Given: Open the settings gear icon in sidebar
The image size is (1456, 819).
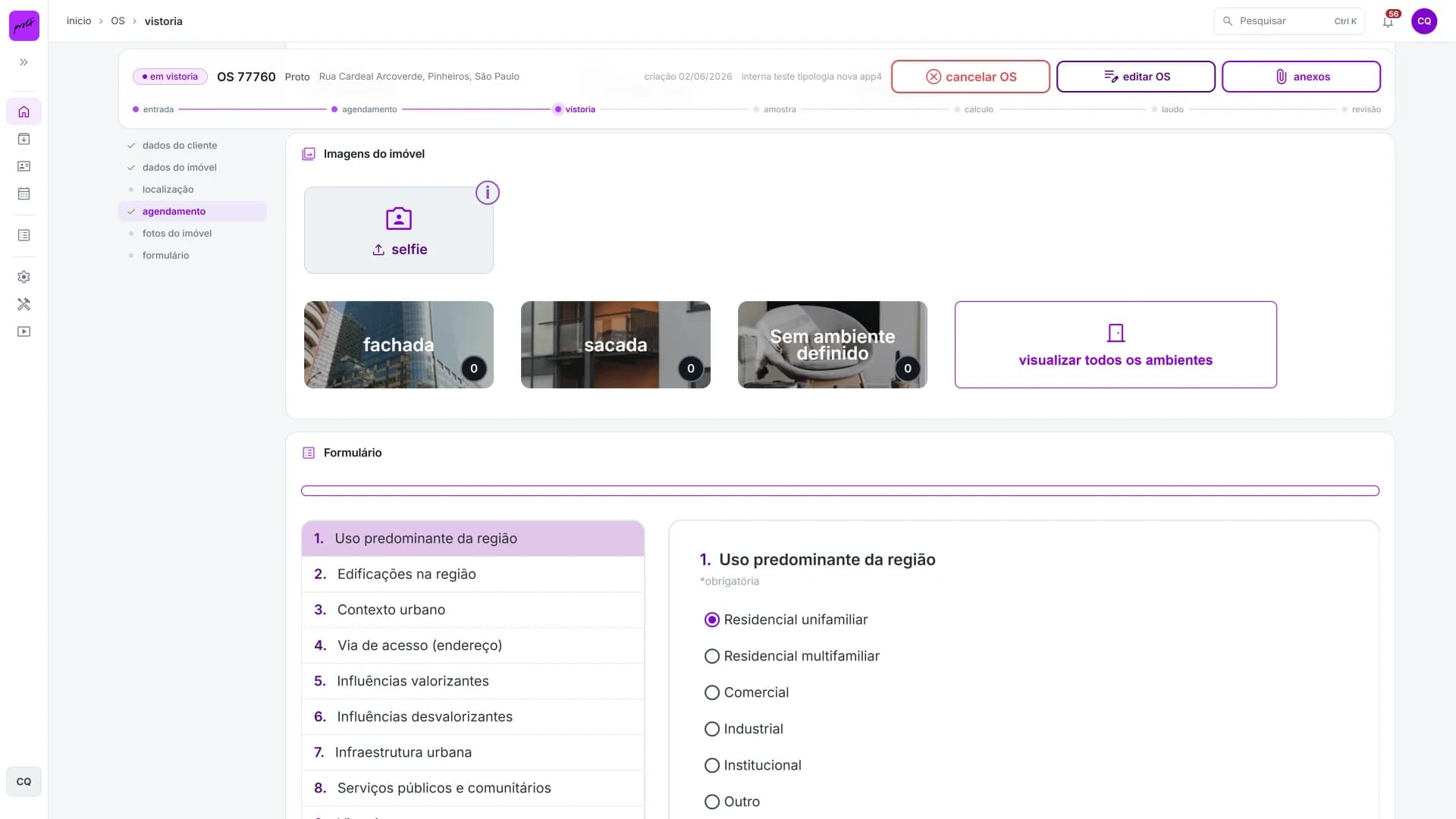Looking at the screenshot, I should pyautogui.click(x=24, y=277).
